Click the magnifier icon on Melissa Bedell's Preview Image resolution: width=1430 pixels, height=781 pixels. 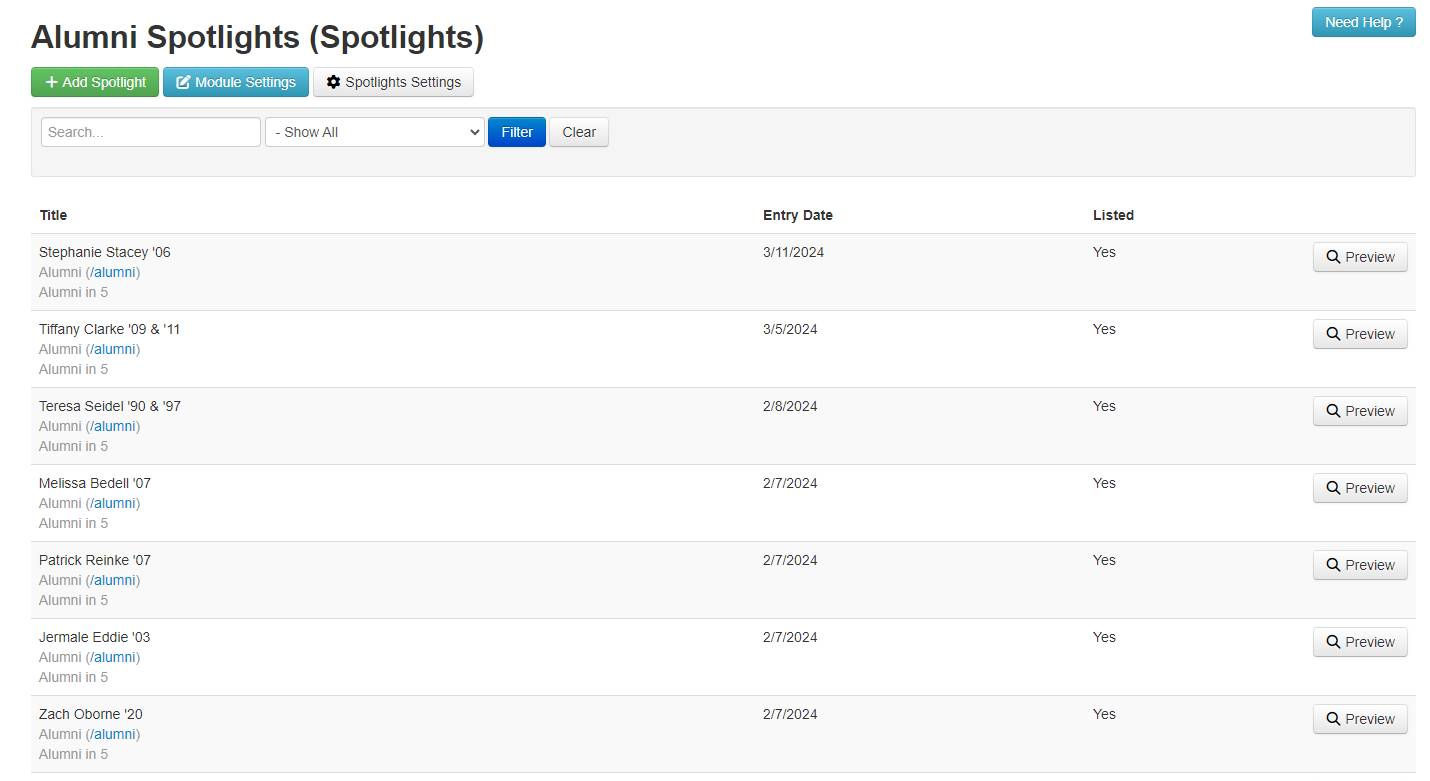click(x=1333, y=488)
